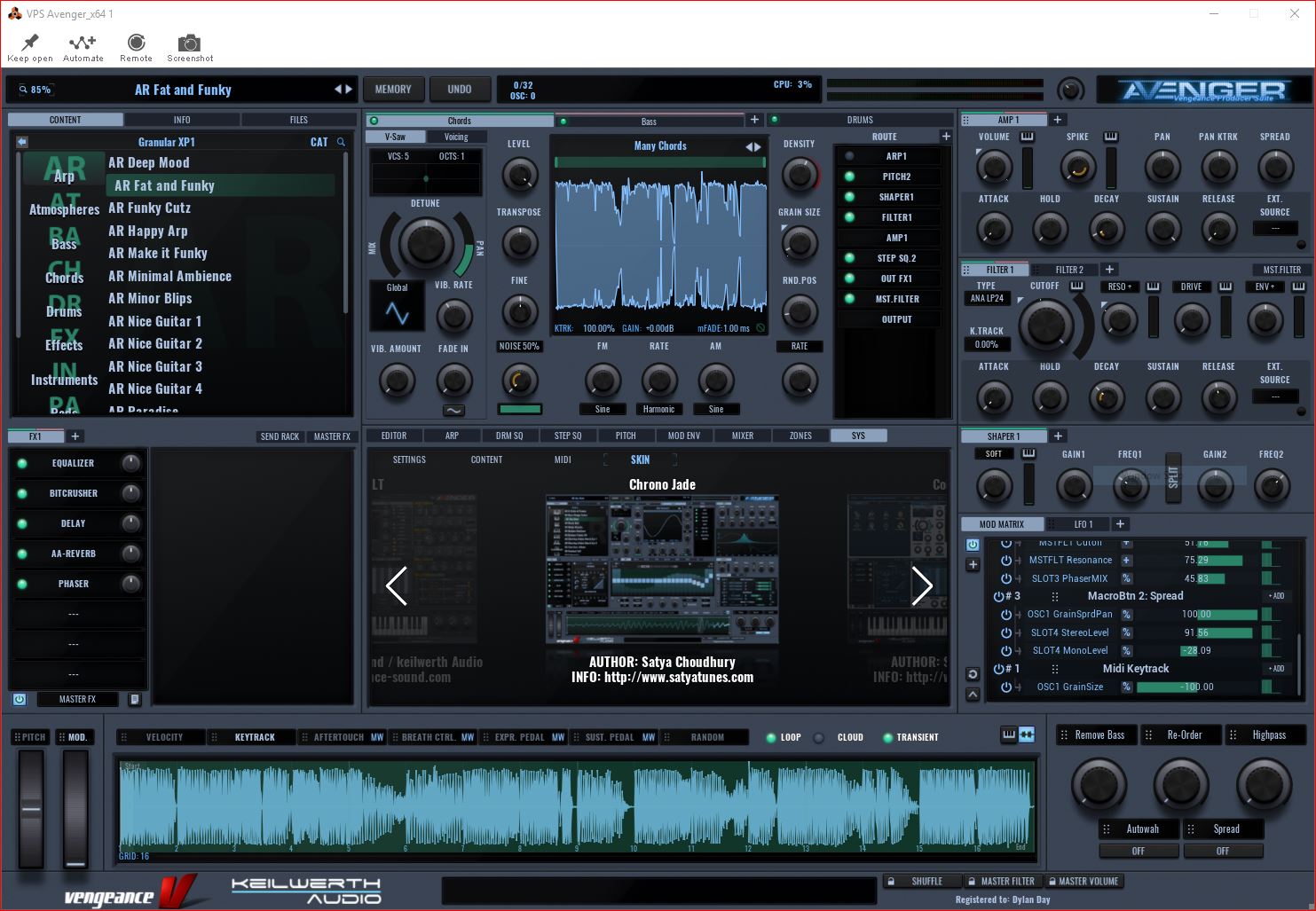Open preset search magnifier next to CAT

pyautogui.click(x=341, y=142)
